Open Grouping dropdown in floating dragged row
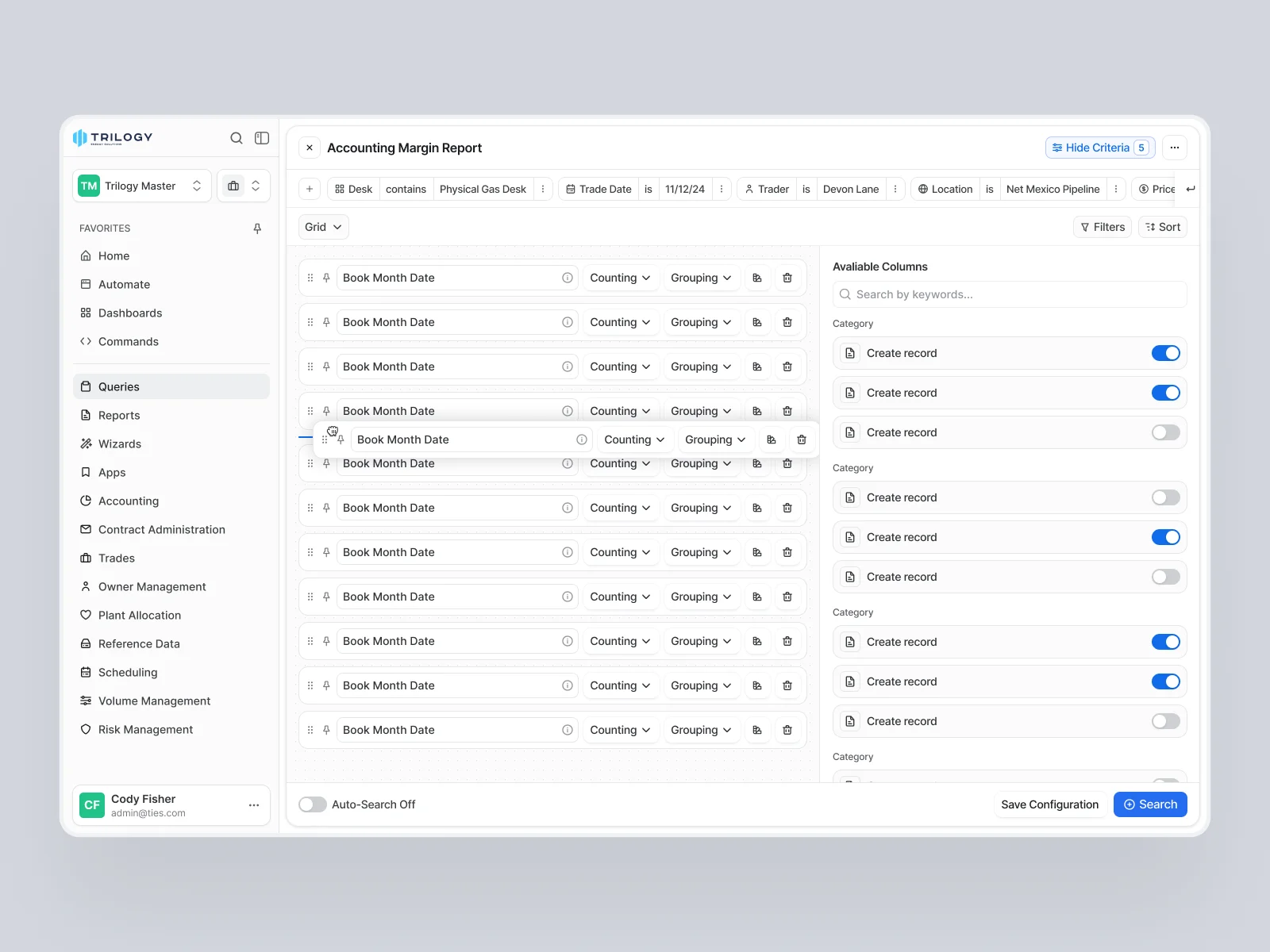This screenshot has height=952, width=1270. [x=715, y=440]
